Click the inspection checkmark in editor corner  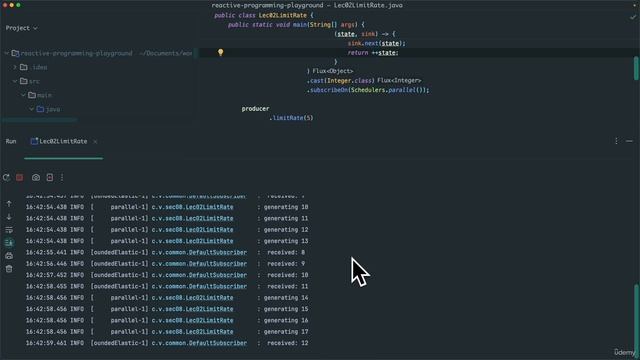pyautogui.click(x=633, y=17)
